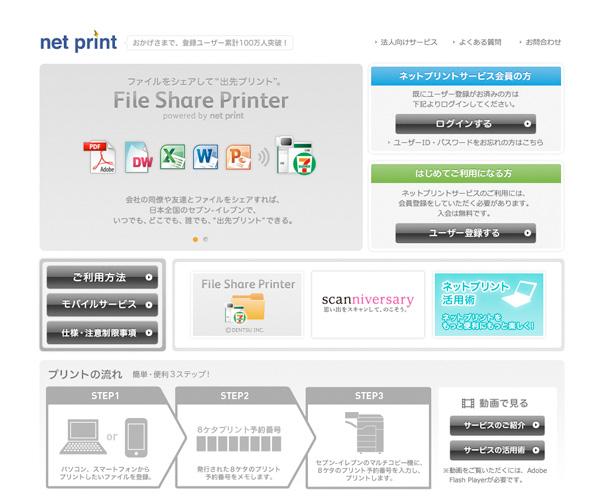Open the お問合わせ link
The image size is (600, 503).
coord(543,42)
